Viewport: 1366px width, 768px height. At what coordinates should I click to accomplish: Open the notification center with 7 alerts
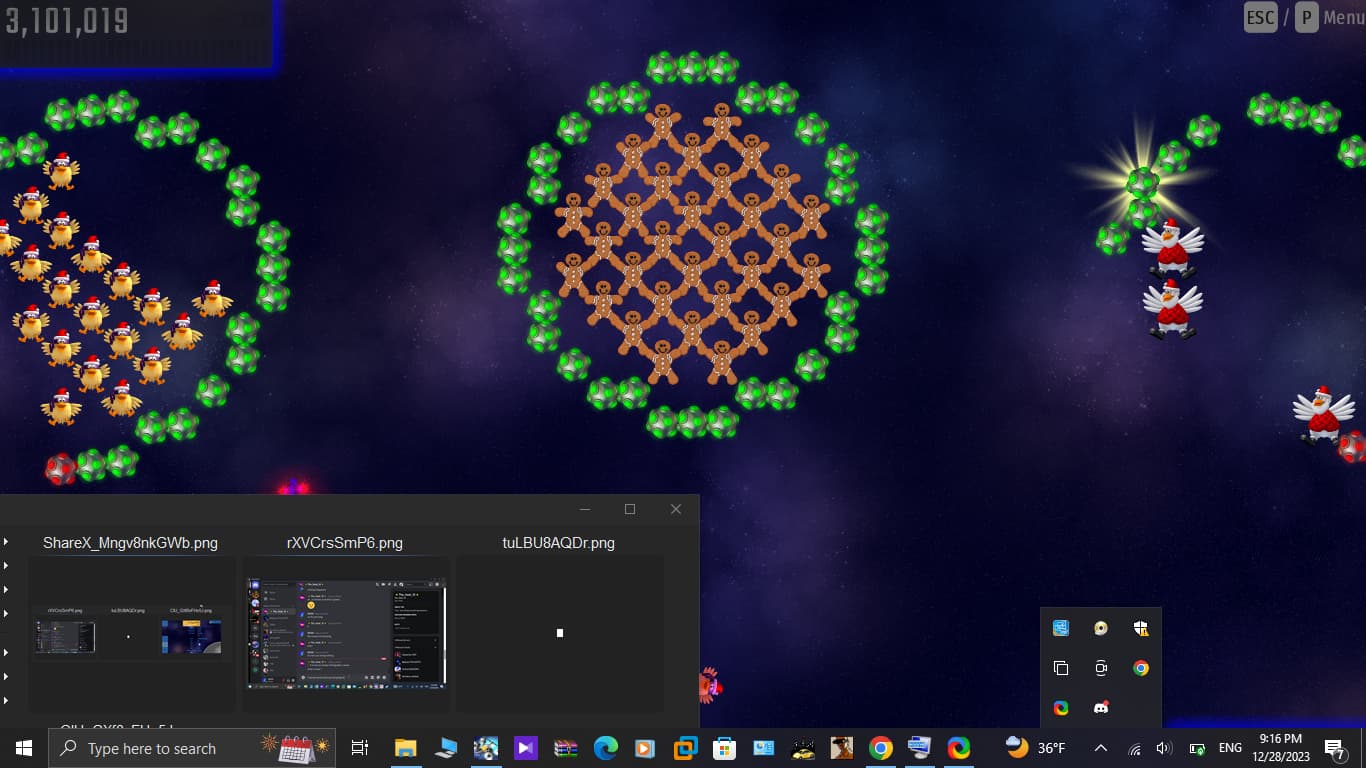[x=1335, y=748]
